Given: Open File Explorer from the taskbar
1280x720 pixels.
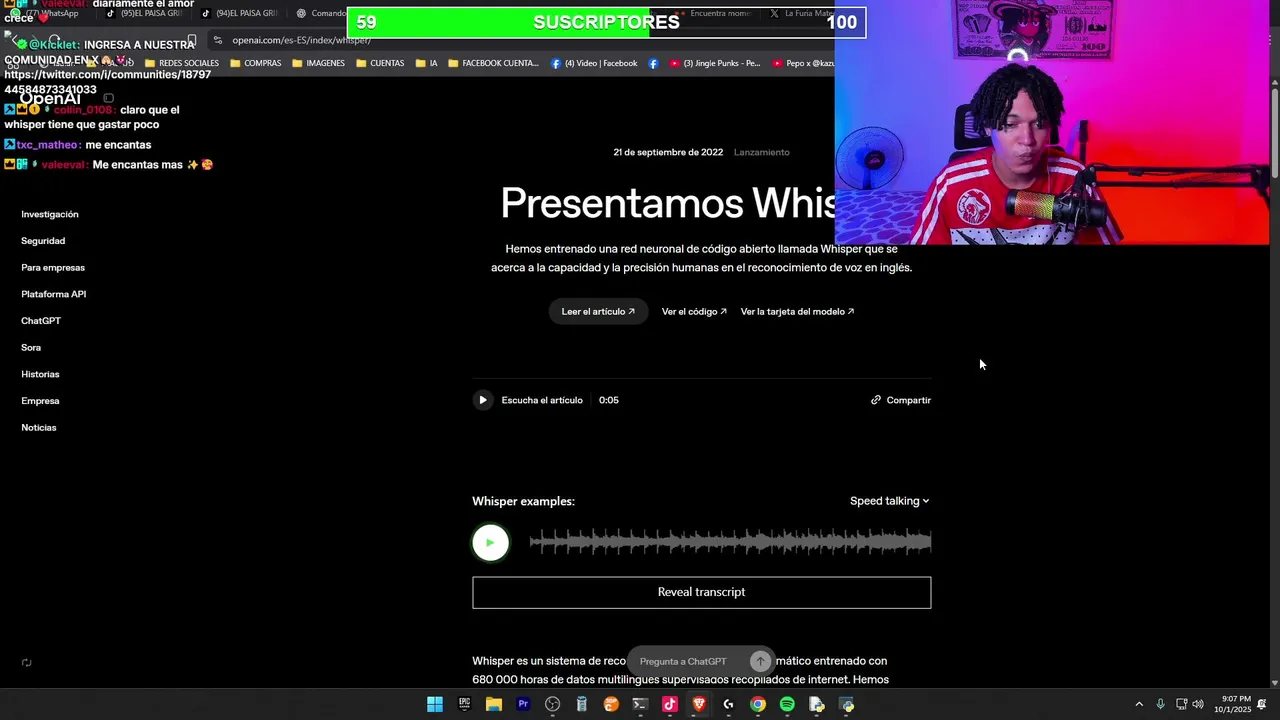Looking at the screenshot, I should click(x=494, y=705).
